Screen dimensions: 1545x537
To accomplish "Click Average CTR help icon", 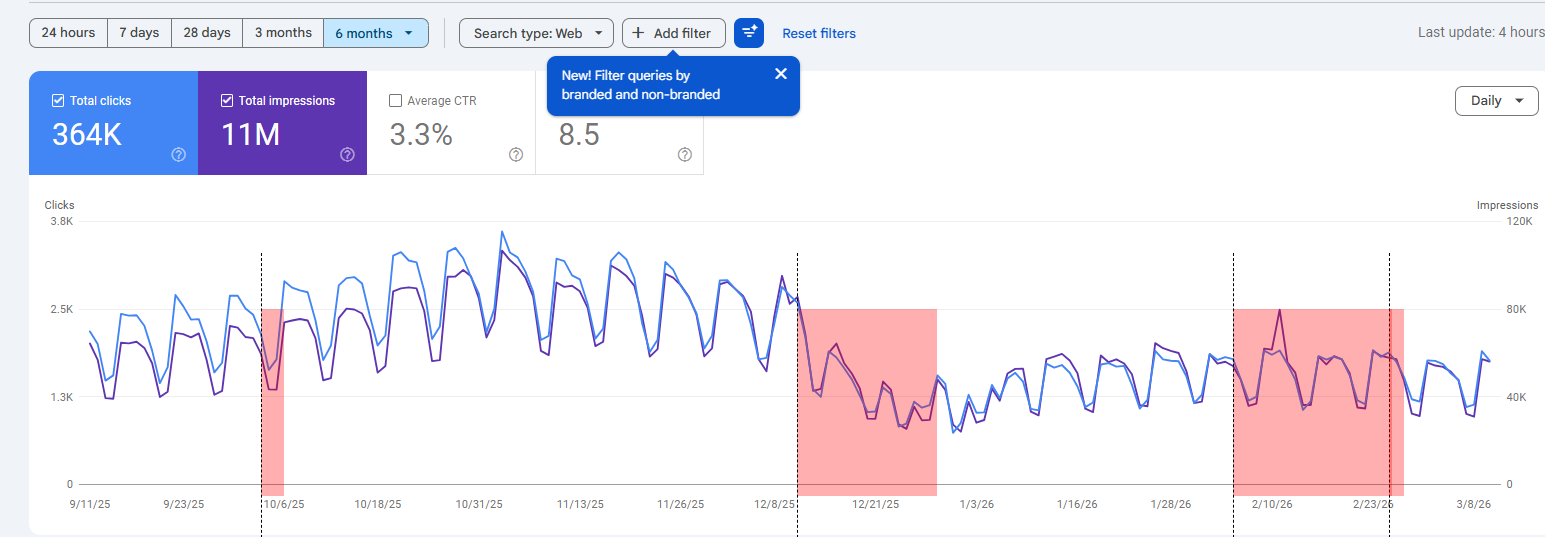I will [x=516, y=154].
